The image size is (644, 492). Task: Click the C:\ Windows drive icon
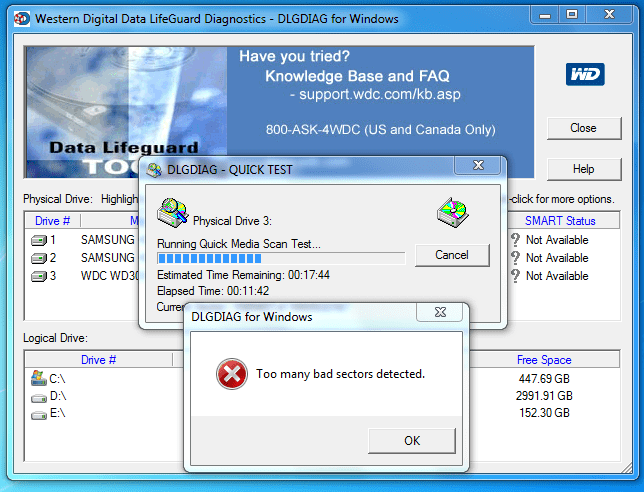tap(39, 378)
